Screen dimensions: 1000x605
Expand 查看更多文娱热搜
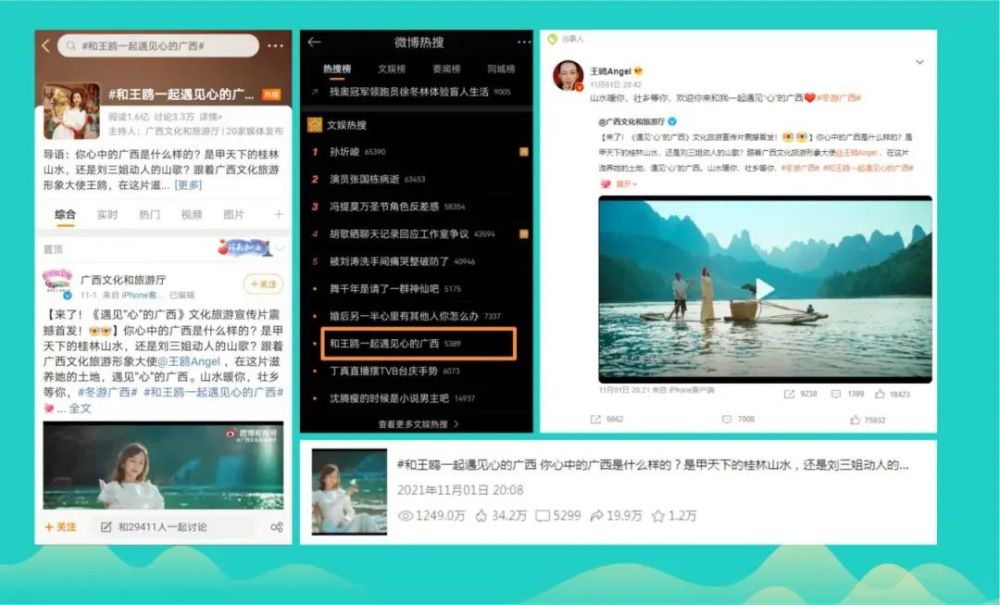point(418,424)
